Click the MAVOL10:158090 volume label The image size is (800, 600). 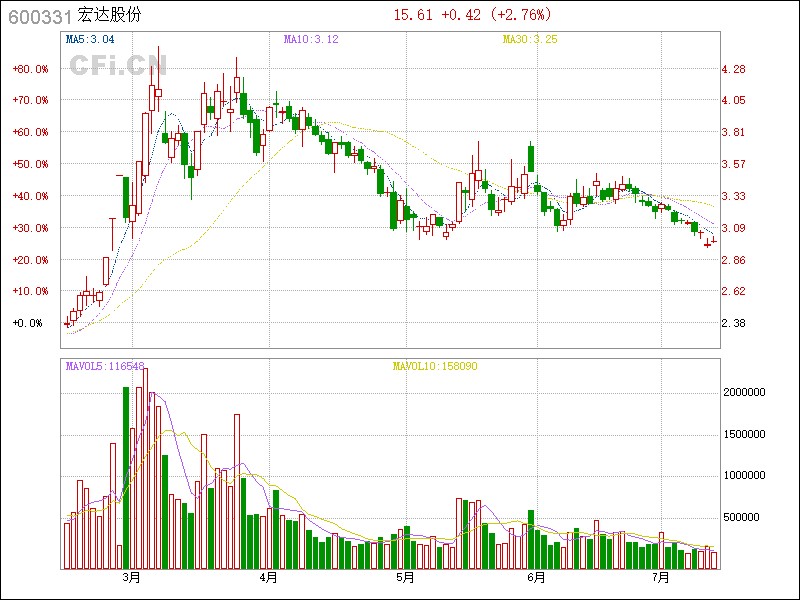point(435,367)
